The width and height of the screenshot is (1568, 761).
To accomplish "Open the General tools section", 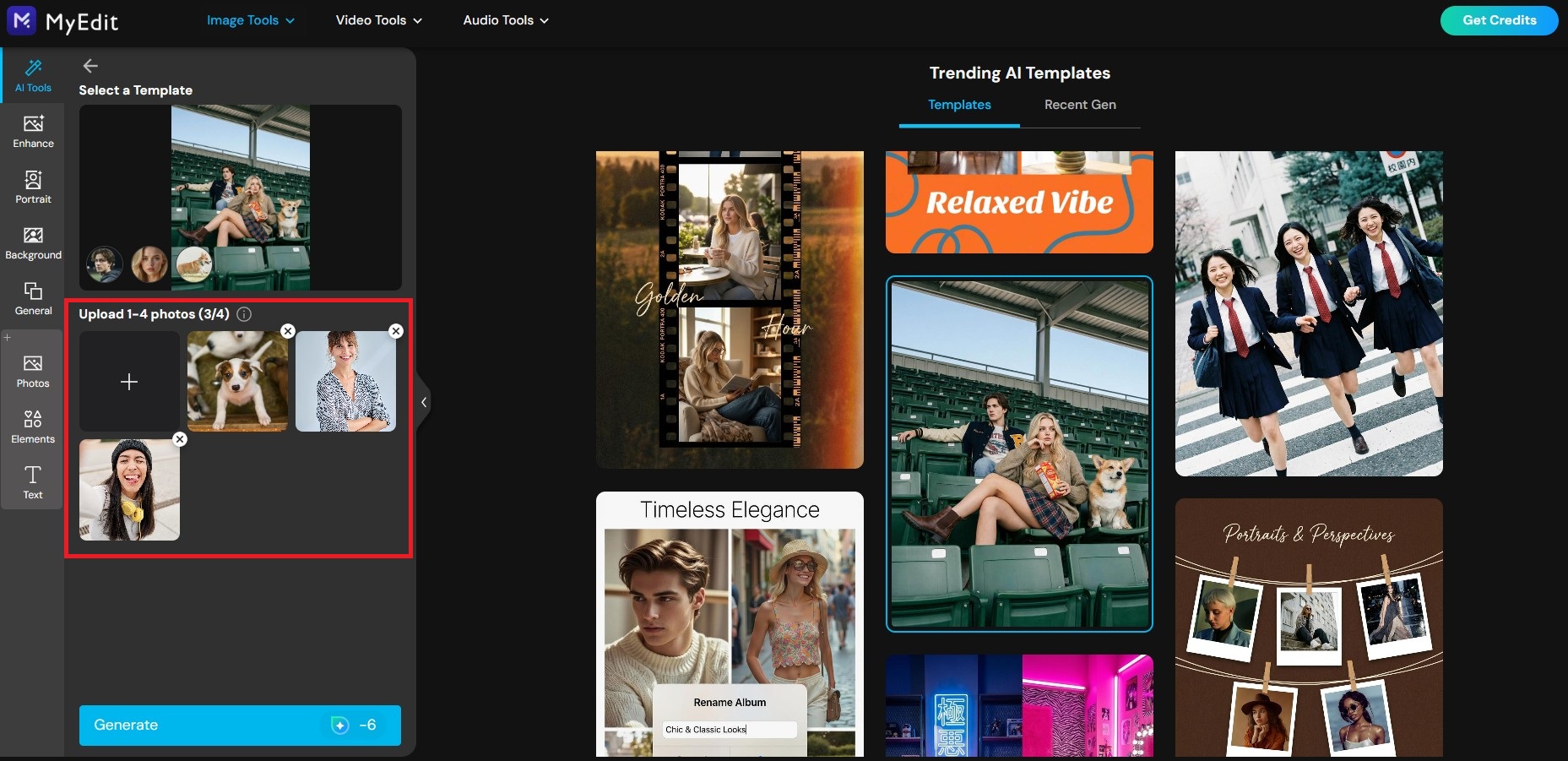I will (33, 298).
